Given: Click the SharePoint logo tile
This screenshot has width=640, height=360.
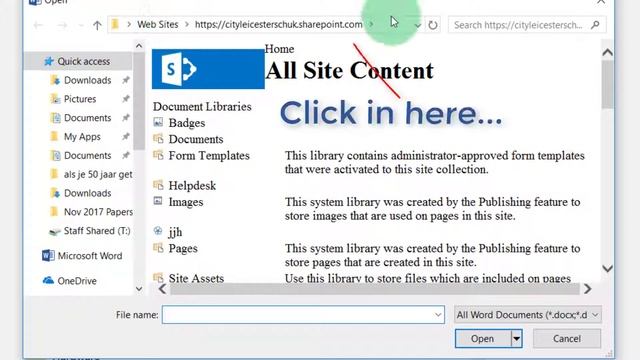Looking at the screenshot, I should pyautogui.click(x=208, y=69).
